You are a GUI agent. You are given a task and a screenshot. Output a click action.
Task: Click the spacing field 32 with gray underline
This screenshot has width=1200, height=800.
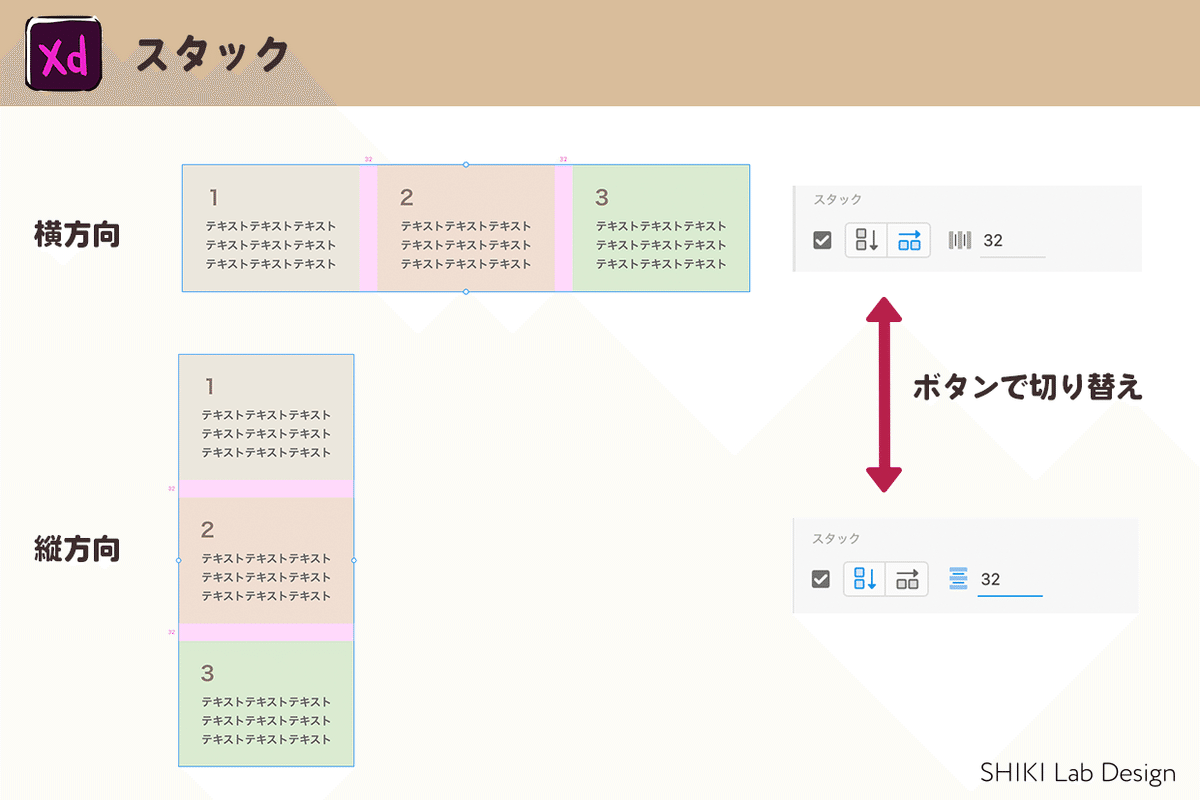pos(1012,240)
